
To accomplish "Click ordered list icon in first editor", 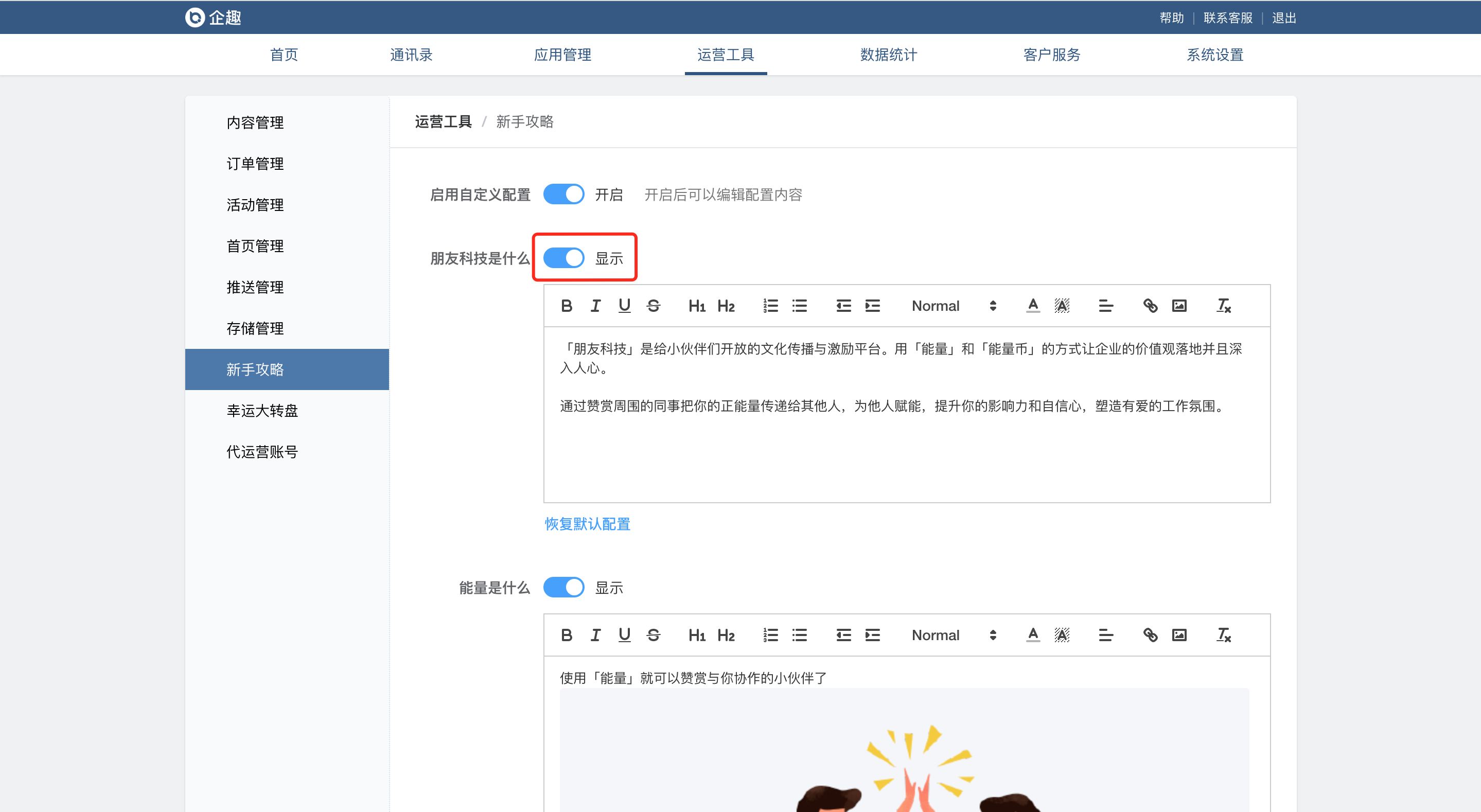I will [x=770, y=306].
